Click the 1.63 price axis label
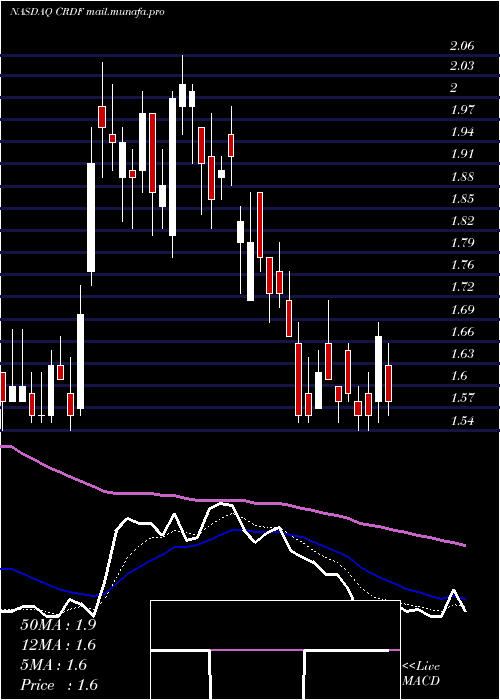The height and width of the screenshot is (700, 500). 462,354
